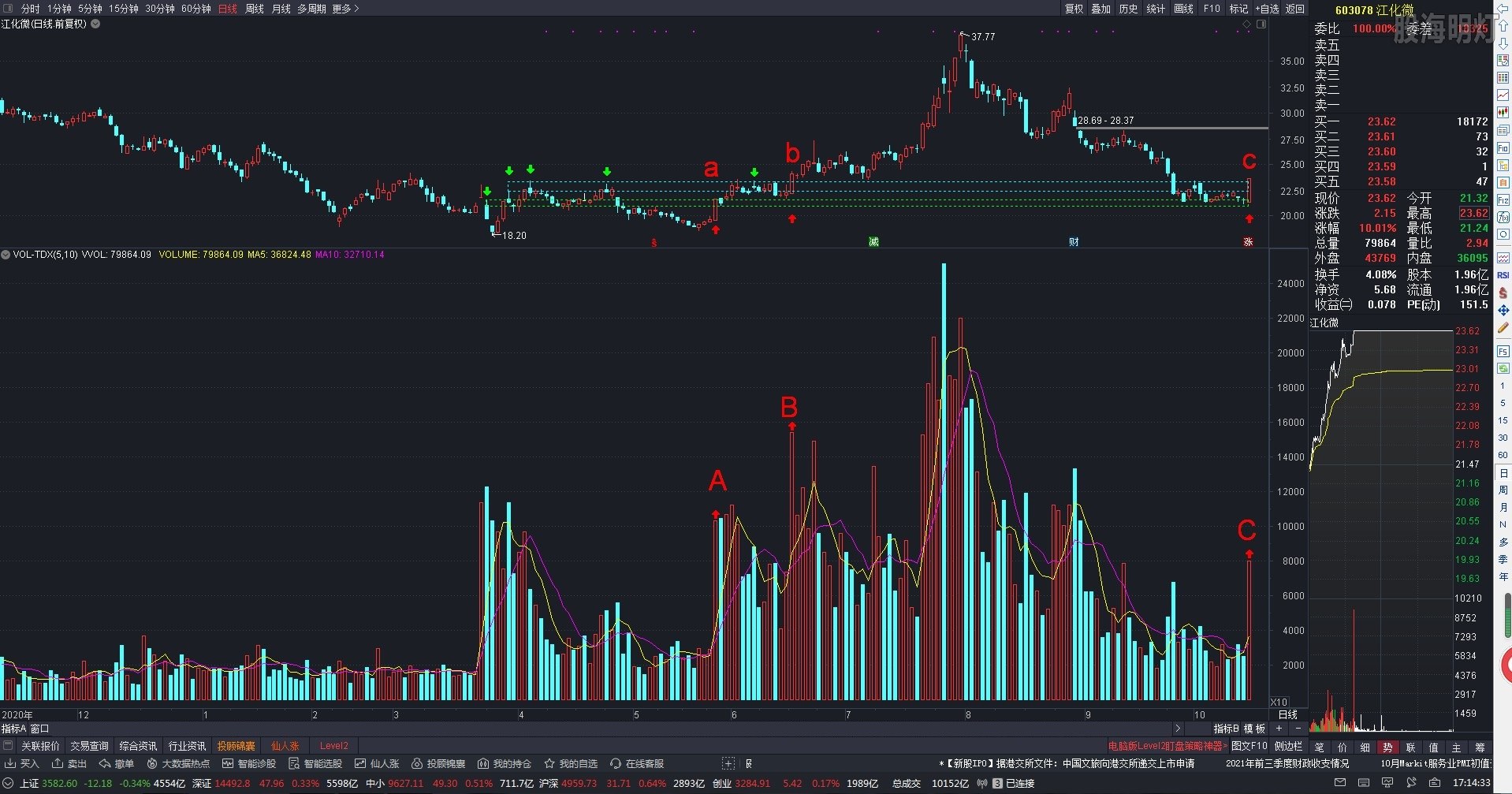Open 智能诊股 smart diagnosis tool
The image size is (1512, 794).
249,763
